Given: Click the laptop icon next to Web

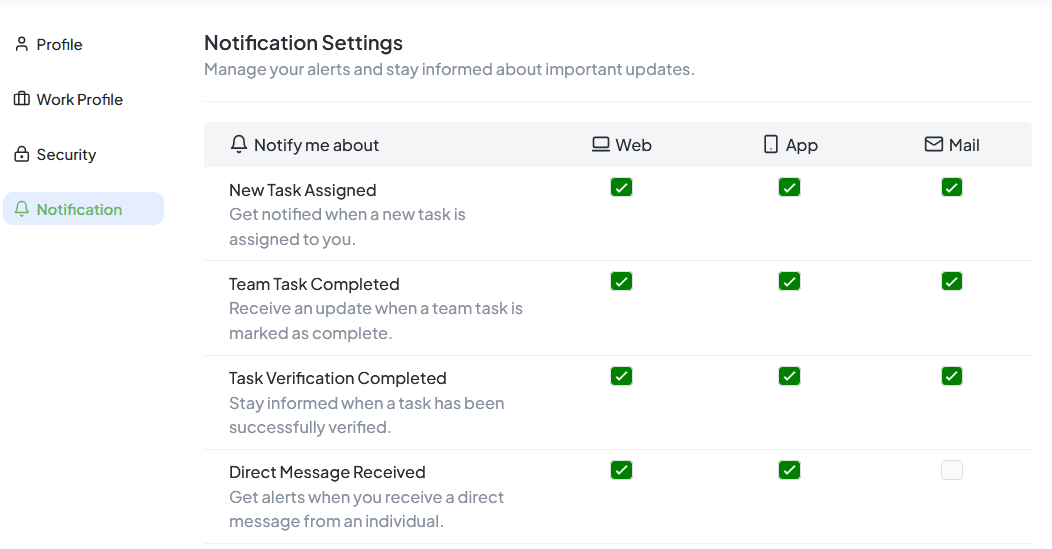Looking at the screenshot, I should (x=600, y=145).
